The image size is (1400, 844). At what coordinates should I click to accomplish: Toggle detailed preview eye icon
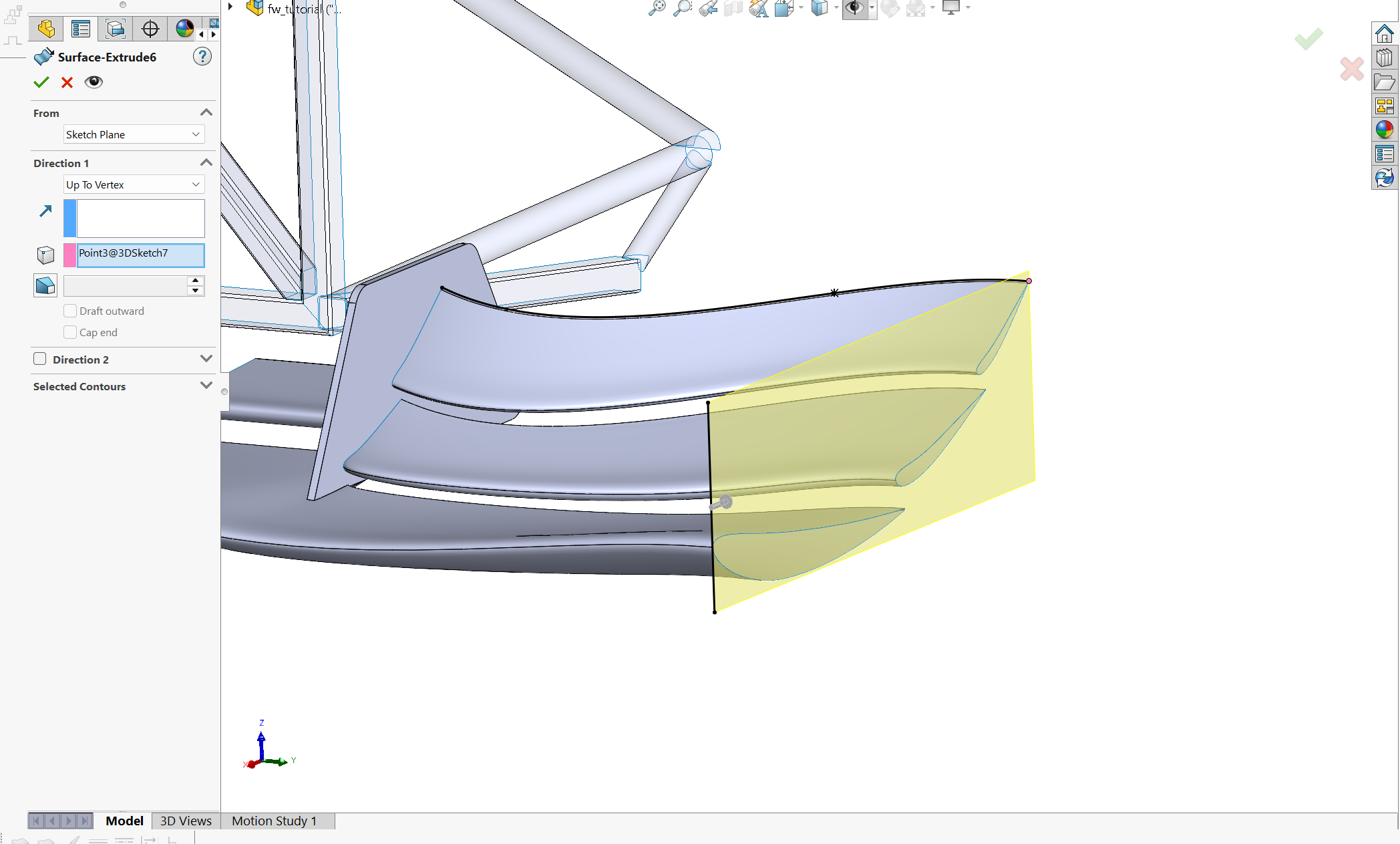point(94,82)
